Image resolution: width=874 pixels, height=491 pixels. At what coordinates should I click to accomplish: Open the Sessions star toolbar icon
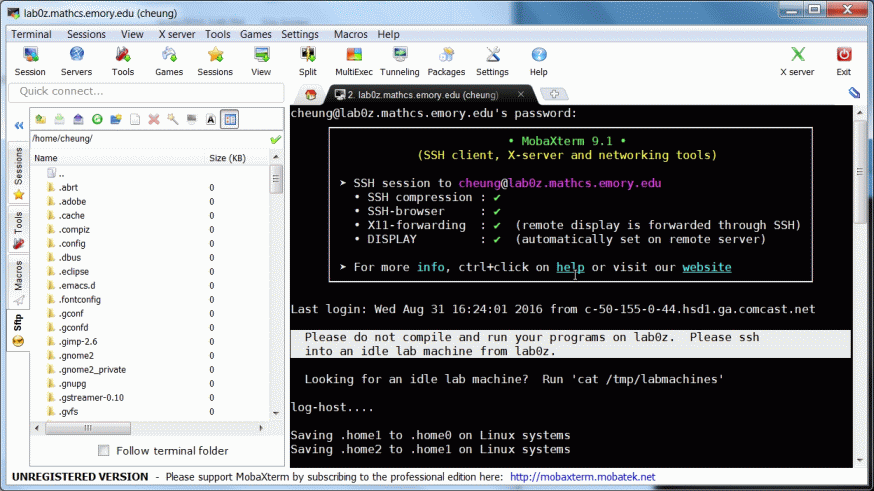pos(215,61)
